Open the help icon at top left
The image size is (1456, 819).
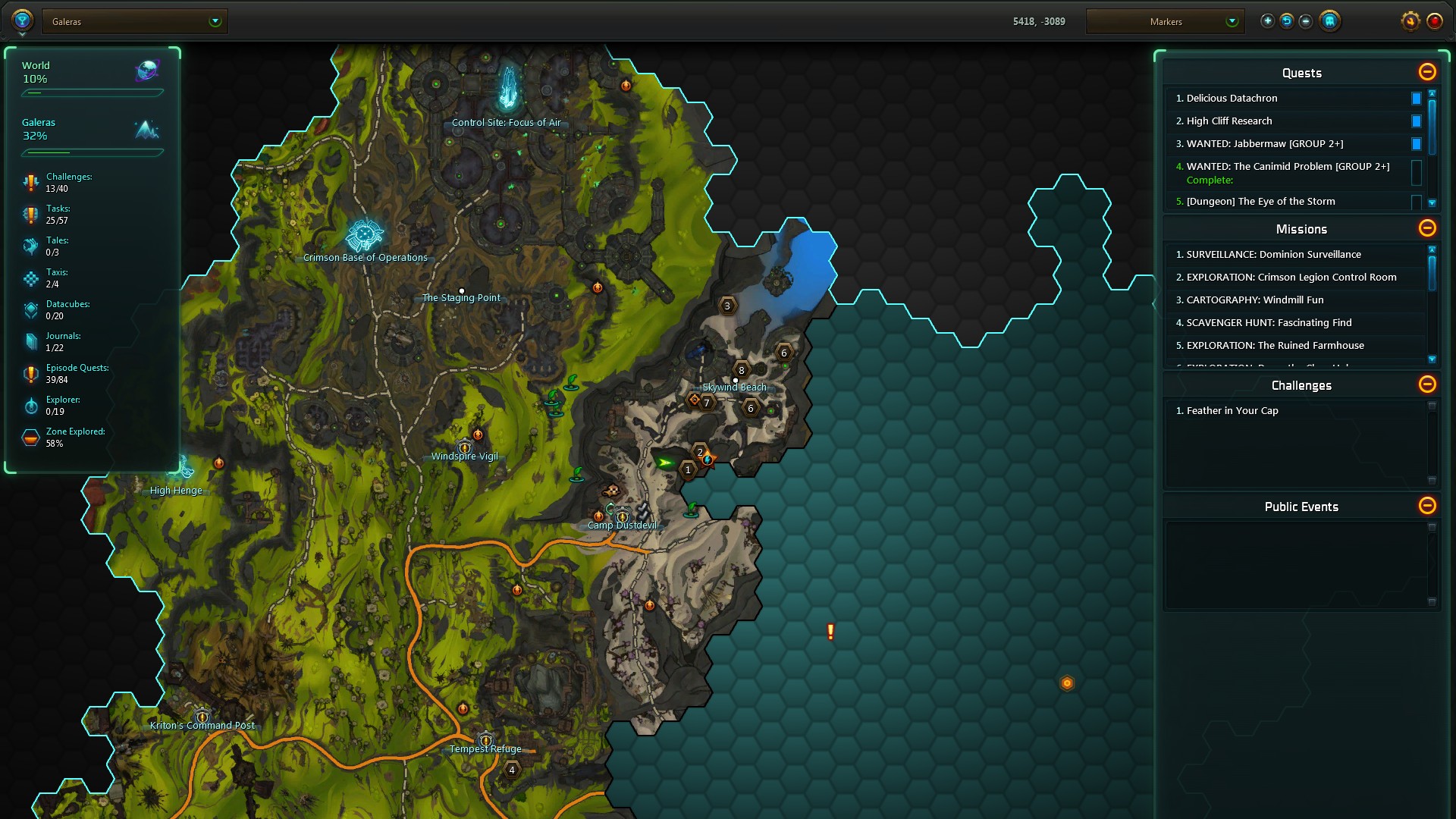(x=22, y=20)
